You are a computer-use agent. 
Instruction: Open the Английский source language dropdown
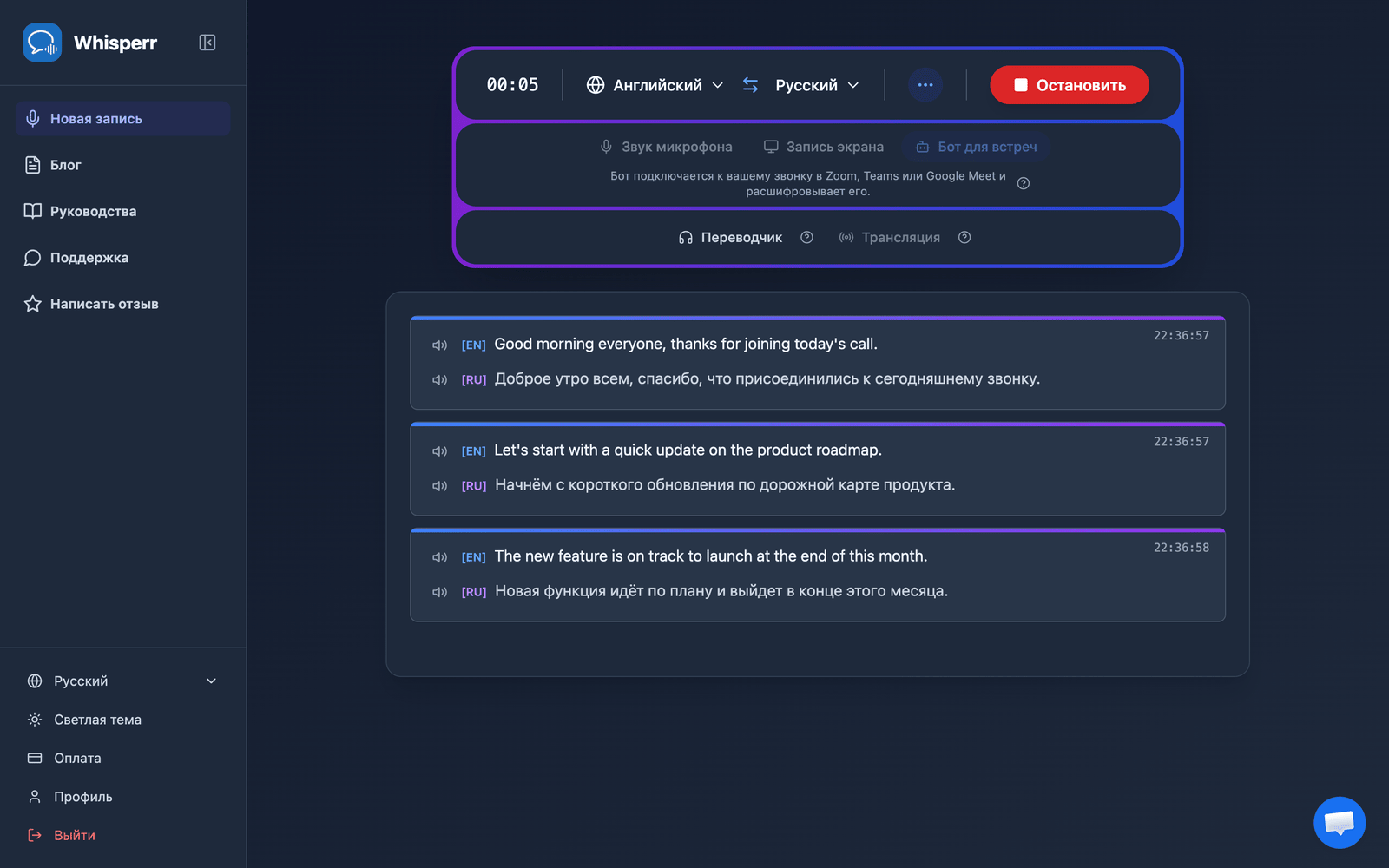[655, 85]
